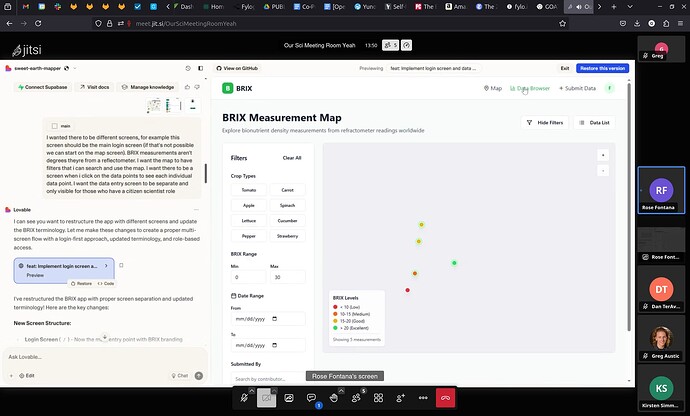
Task: Click the Jitsi logo
Action: click(27, 50)
